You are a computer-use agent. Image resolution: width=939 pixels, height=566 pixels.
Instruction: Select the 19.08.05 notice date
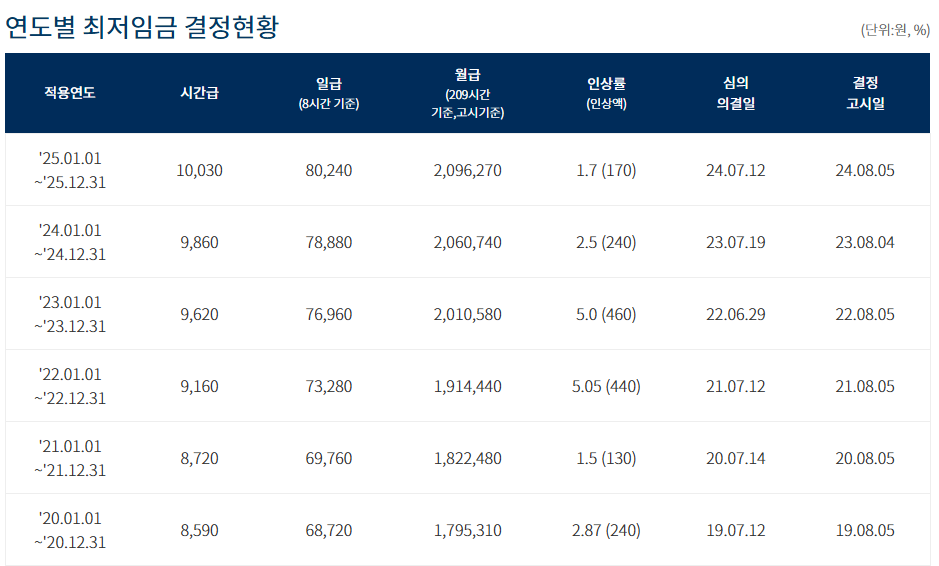(x=865, y=530)
